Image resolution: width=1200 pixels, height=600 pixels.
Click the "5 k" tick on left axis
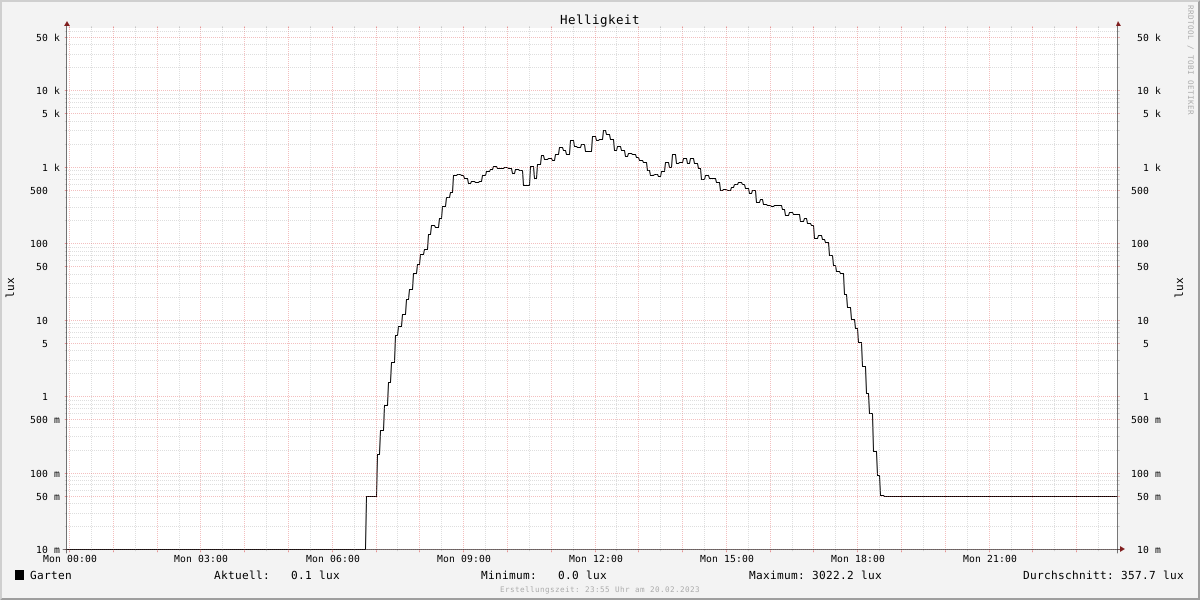pos(51,114)
